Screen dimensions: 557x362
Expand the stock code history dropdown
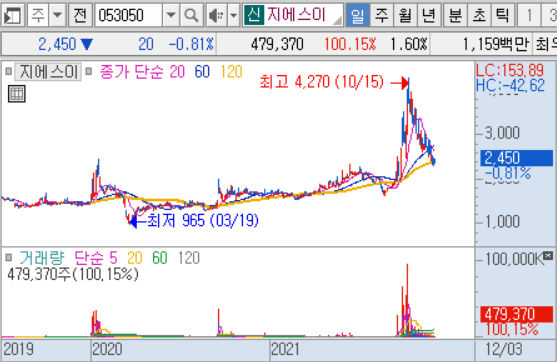pos(171,15)
